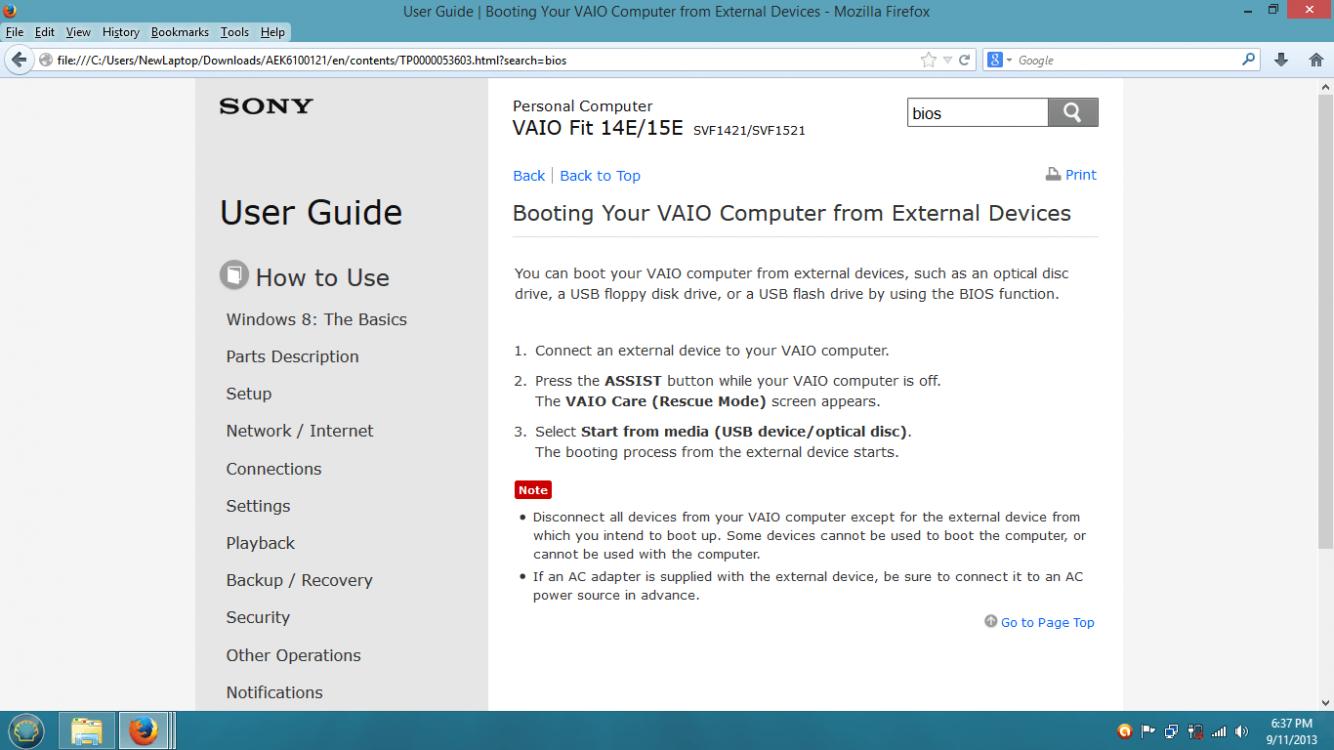The image size is (1334, 750).
Task: Open the Playback section
Action: tap(260, 543)
